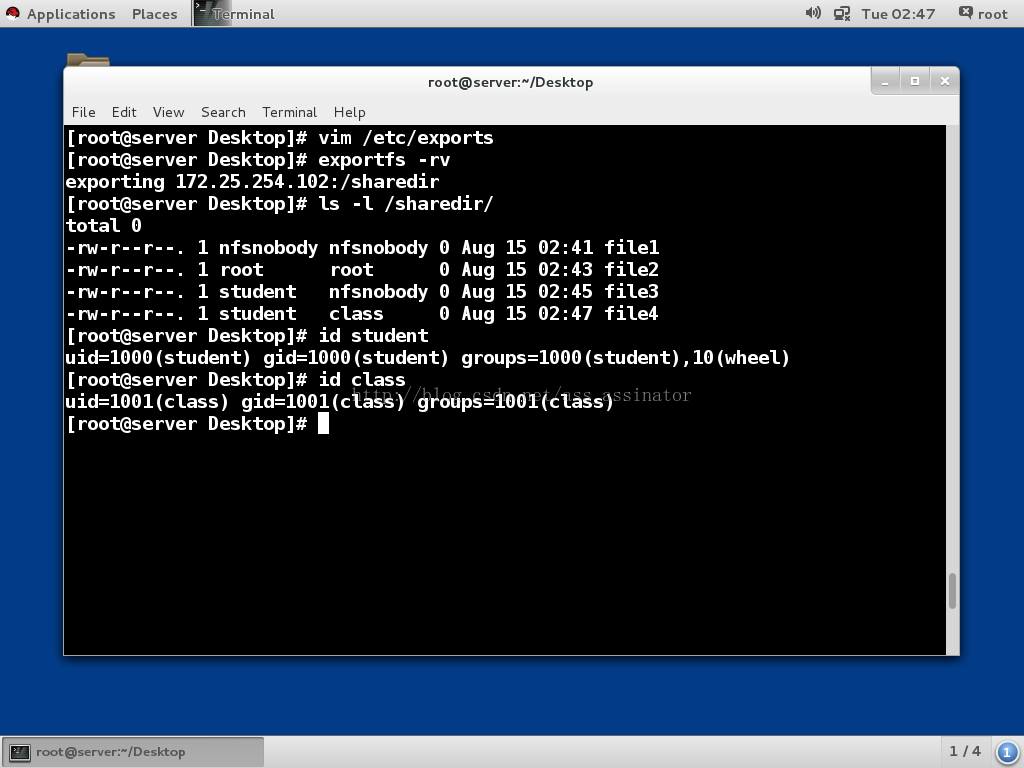This screenshot has height=768, width=1024.
Task: Open the View menu
Action: (168, 112)
